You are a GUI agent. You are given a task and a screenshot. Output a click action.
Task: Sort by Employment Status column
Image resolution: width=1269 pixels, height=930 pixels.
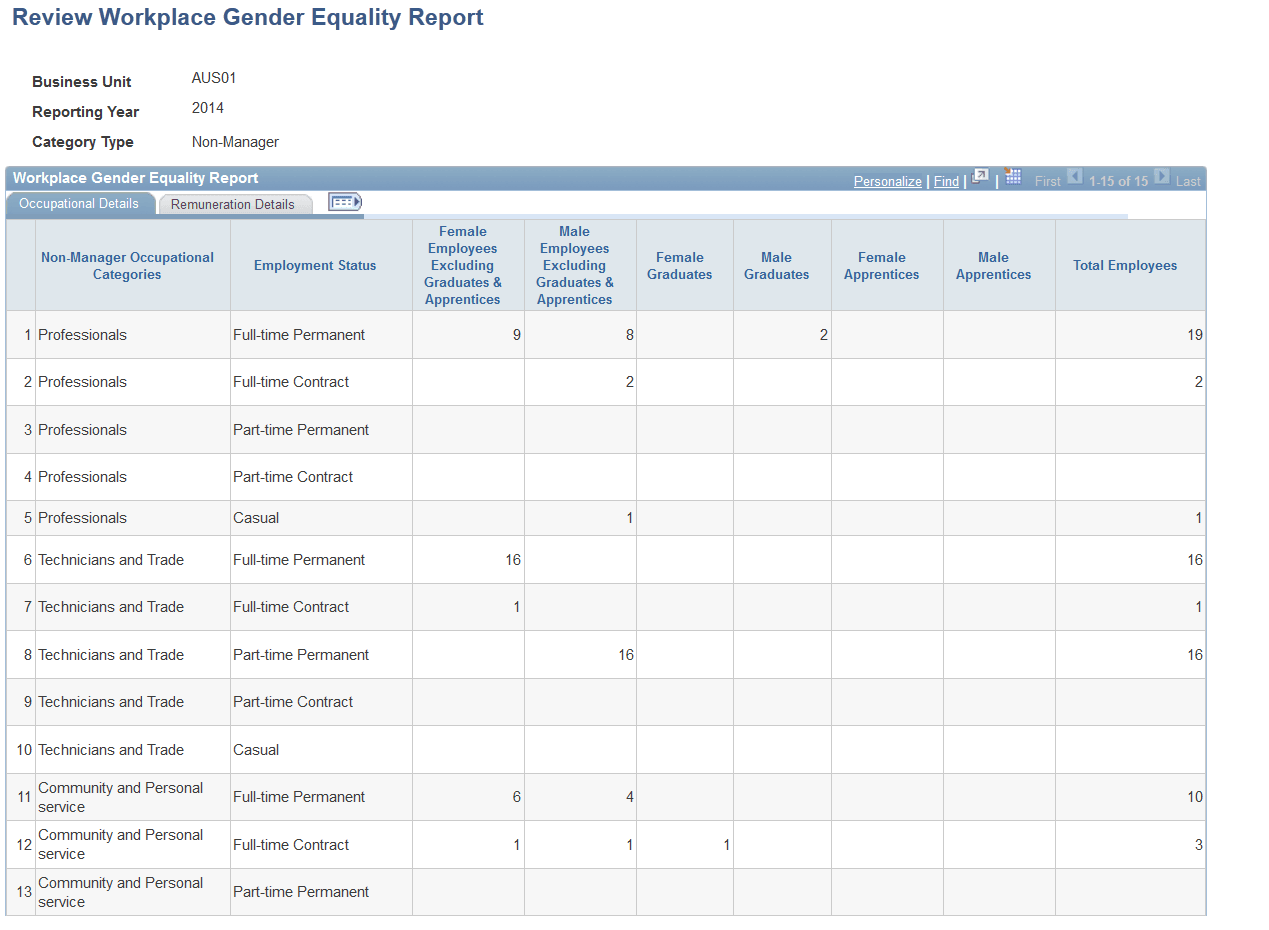tap(315, 264)
